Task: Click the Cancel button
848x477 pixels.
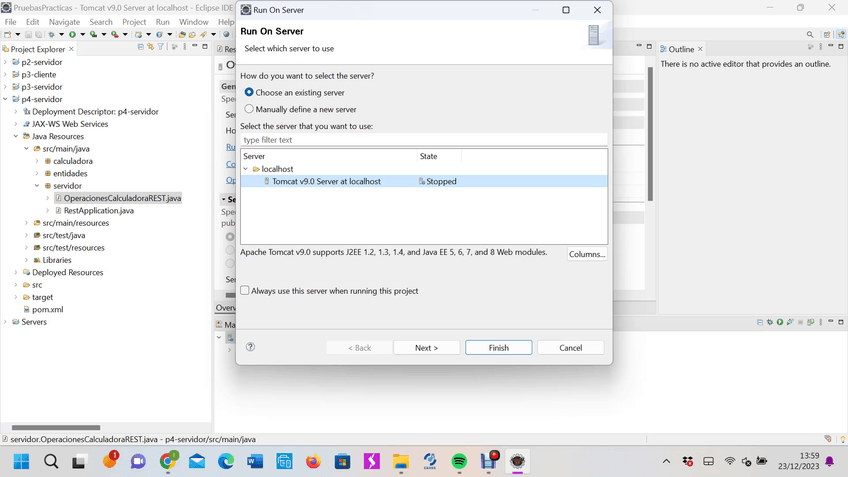Action: pyautogui.click(x=571, y=348)
